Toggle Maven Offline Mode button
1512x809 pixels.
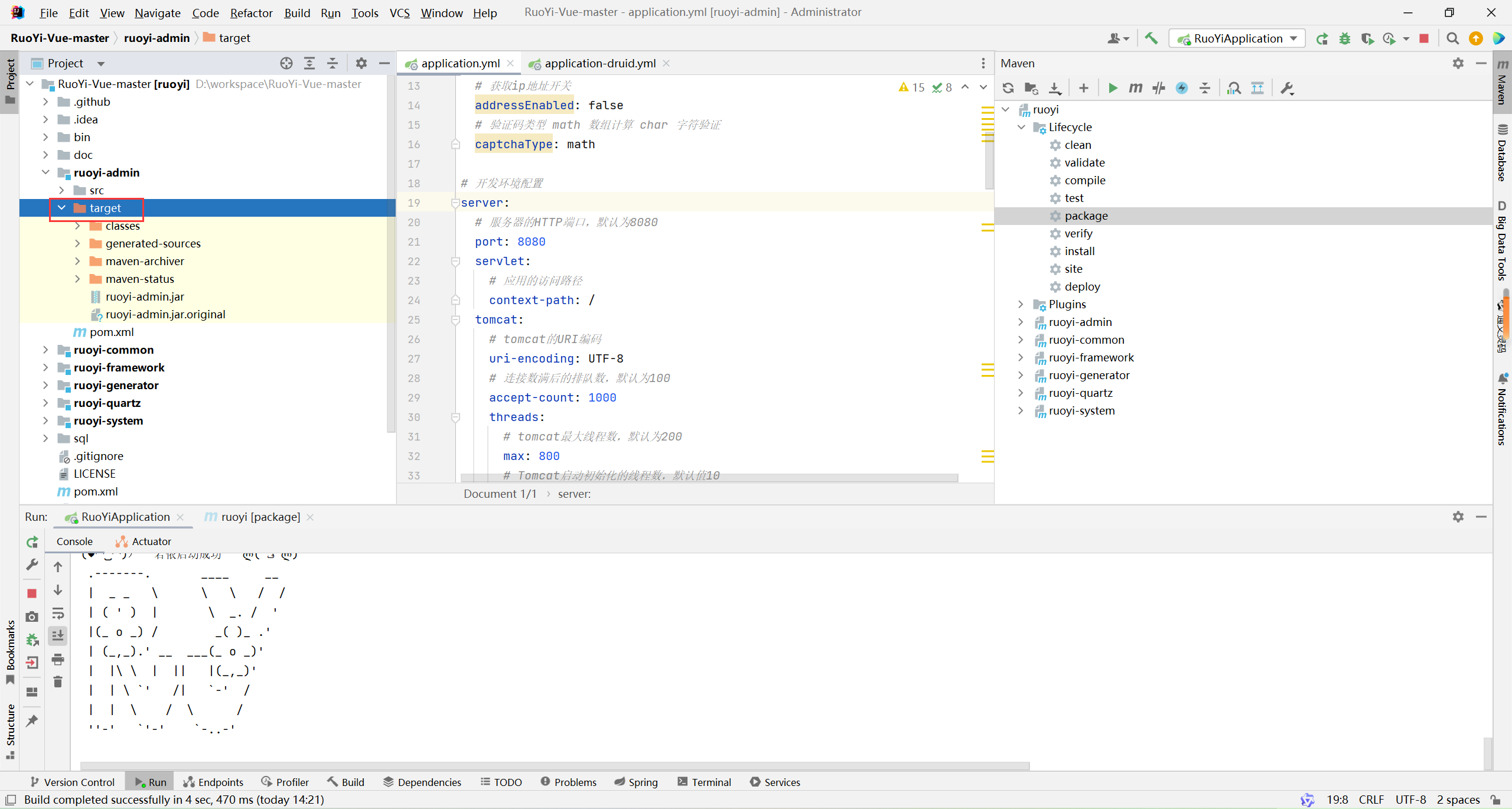(x=1158, y=88)
